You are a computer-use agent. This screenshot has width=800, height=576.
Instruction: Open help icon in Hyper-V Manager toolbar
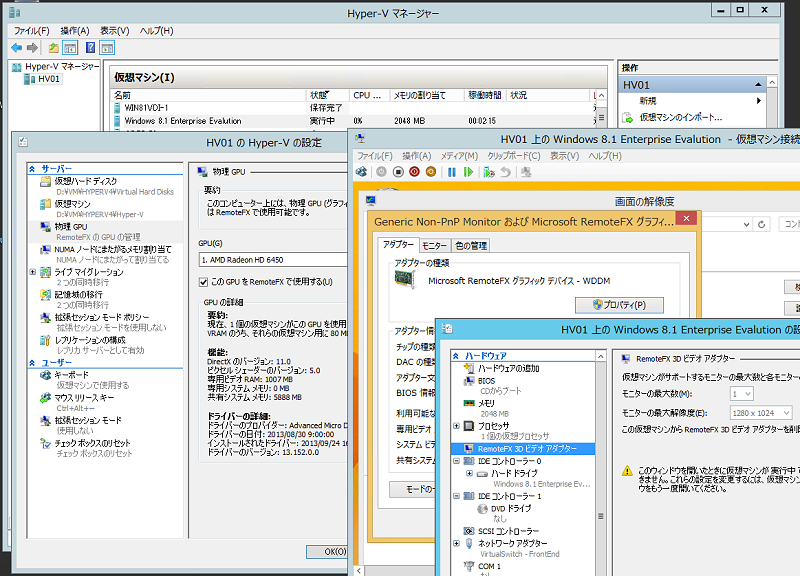point(90,48)
